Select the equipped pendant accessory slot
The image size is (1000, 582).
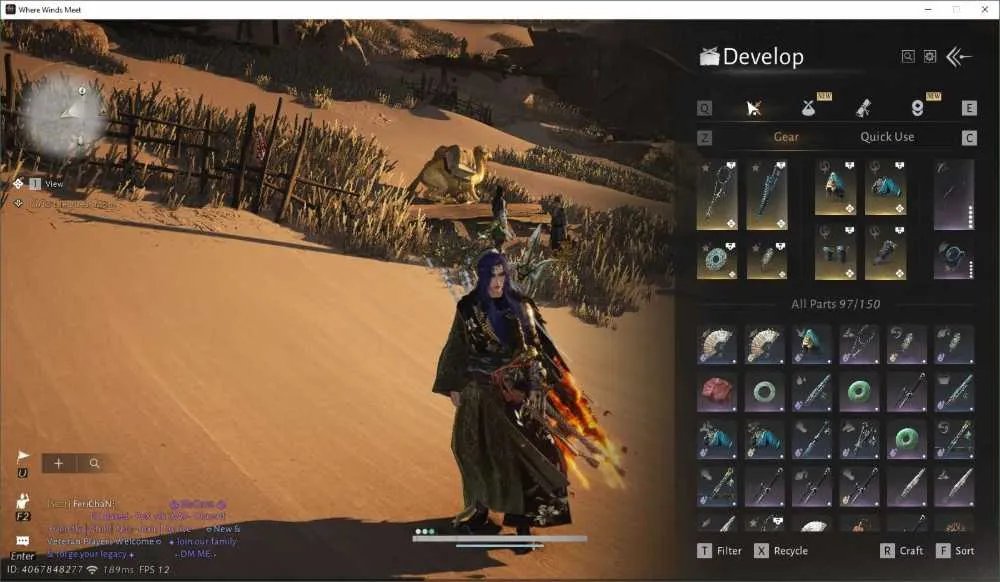pos(767,259)
